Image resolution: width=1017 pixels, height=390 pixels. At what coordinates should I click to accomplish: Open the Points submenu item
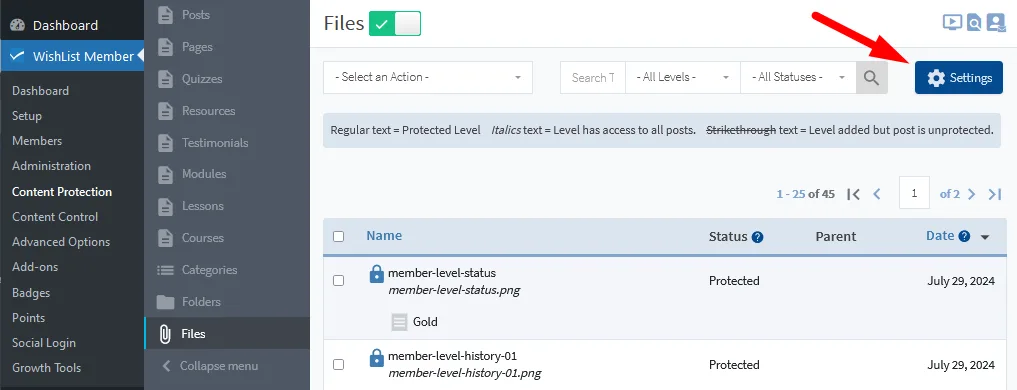pyautogui.click(x=29, y=317)
